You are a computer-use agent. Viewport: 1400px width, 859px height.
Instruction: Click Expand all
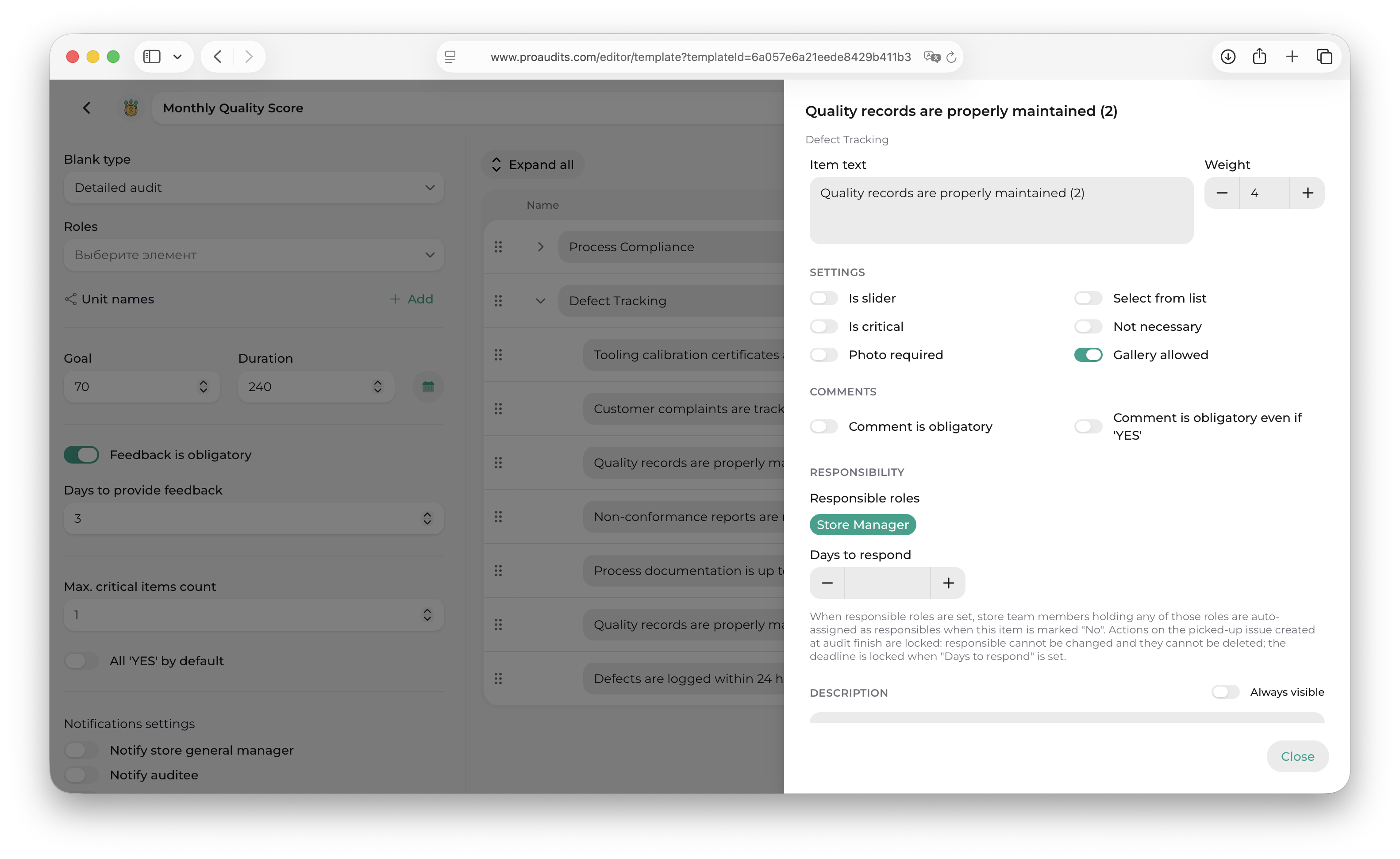pos(532,165)
